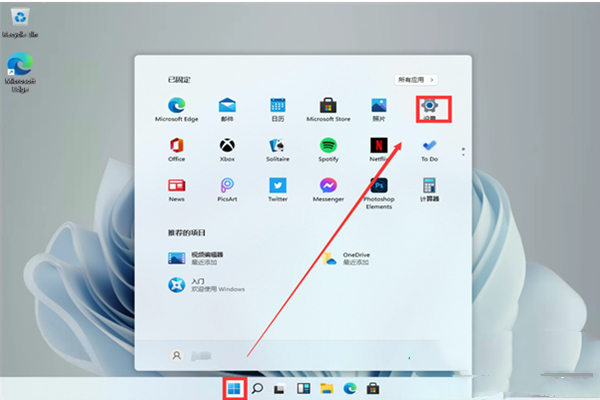Open Photoshop Elements
The image size is (600, 400).
click(x=379, y=193)
